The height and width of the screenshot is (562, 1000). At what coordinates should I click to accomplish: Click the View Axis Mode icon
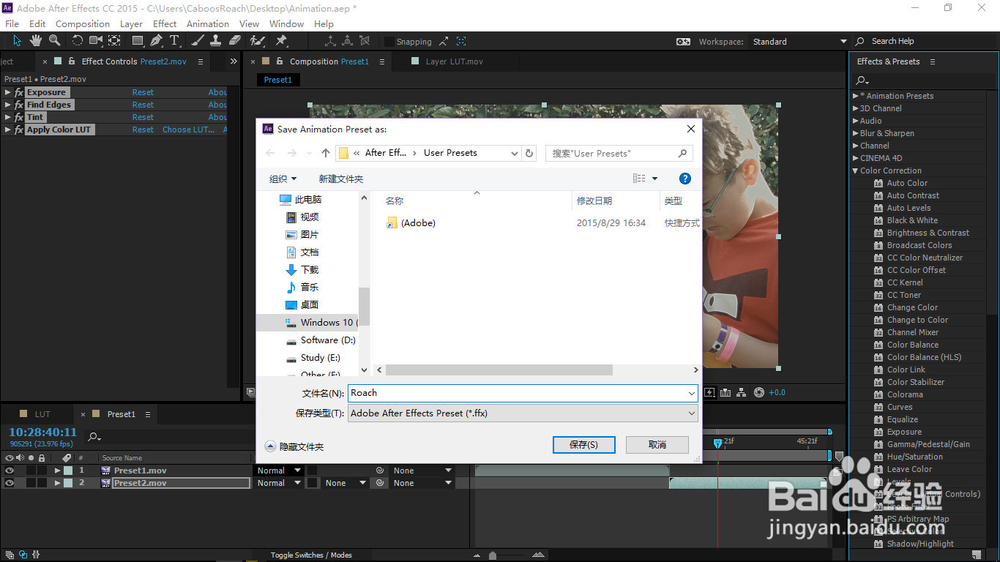coord(364,41)
